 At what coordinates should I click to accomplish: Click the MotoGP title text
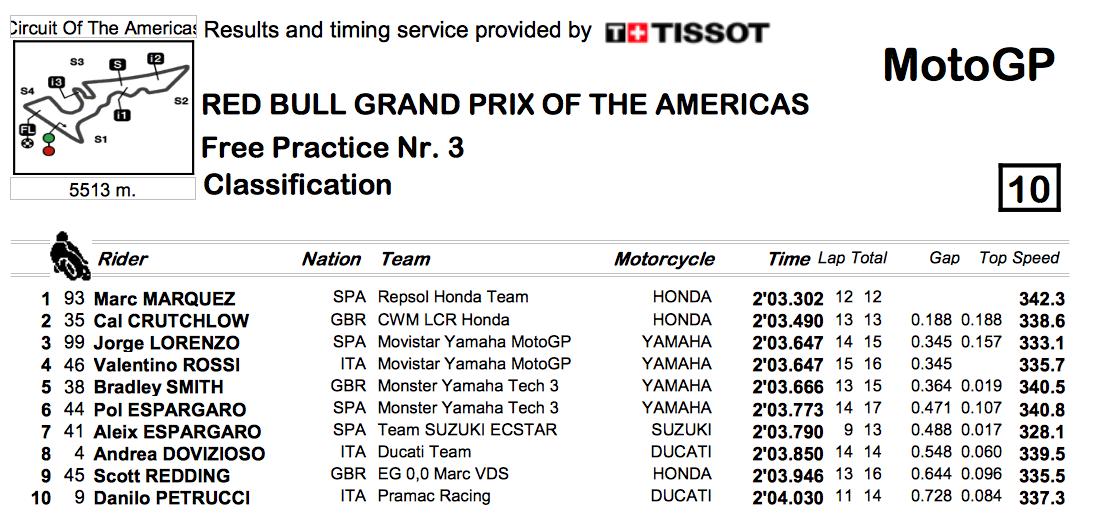(969, 65)
